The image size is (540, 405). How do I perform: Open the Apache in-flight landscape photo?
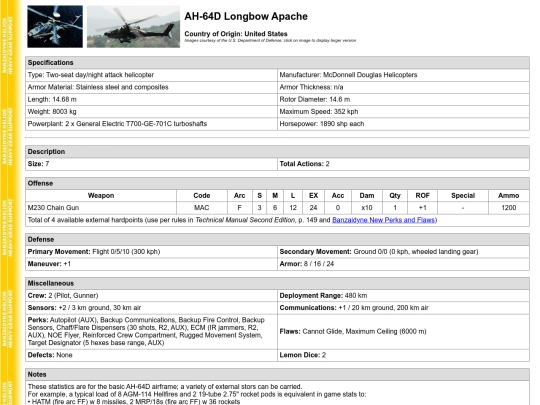click(x=133, y=27)
